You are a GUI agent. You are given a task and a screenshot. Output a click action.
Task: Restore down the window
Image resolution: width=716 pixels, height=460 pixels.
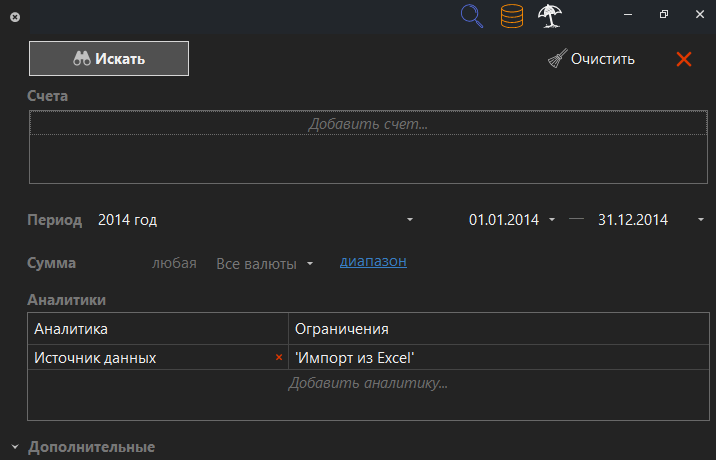click(x=664, y=15)
